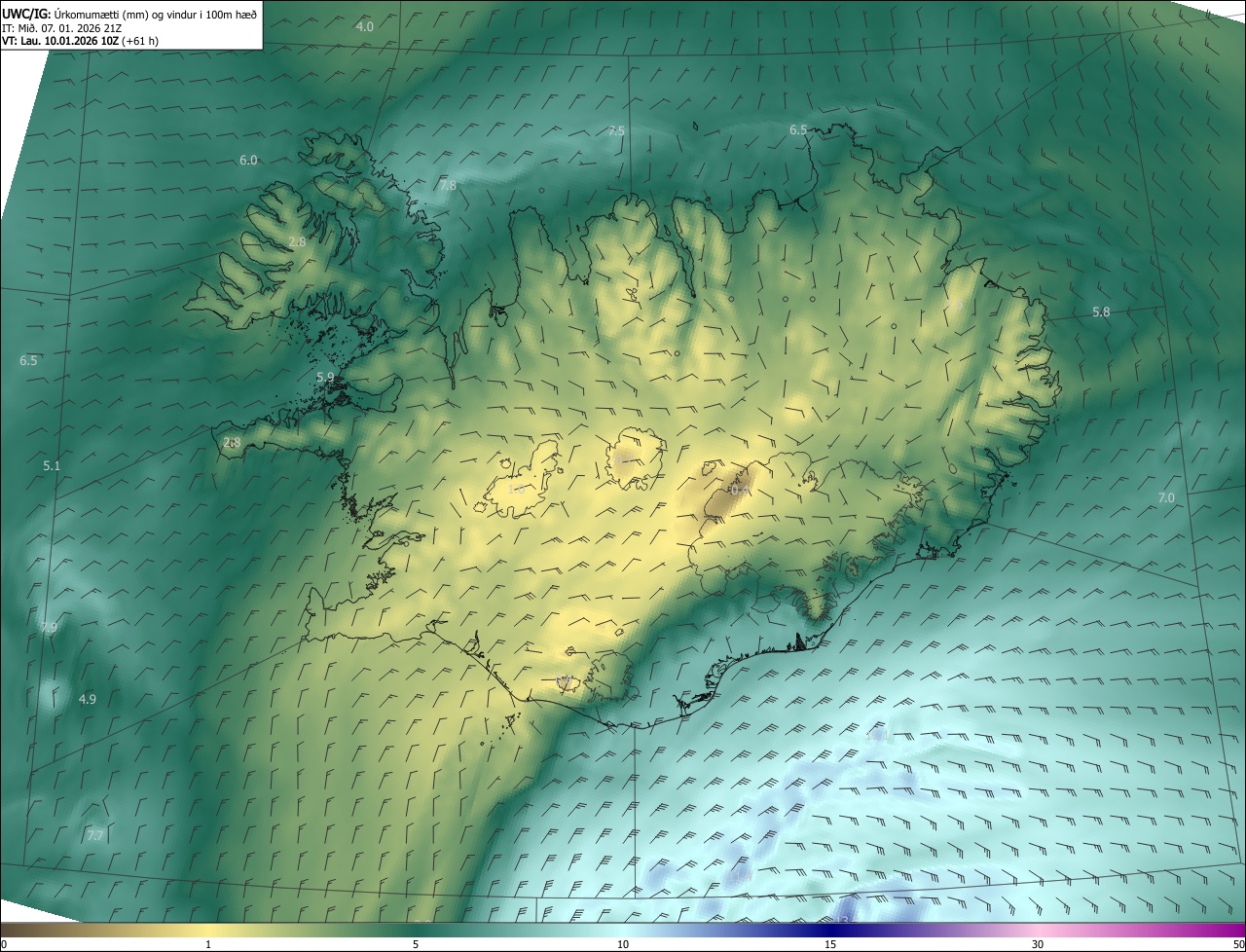Click the 7.9 value label on the map
Image resolution: width=1246 pixels, height=952 pixels.
tap(49, 628)
